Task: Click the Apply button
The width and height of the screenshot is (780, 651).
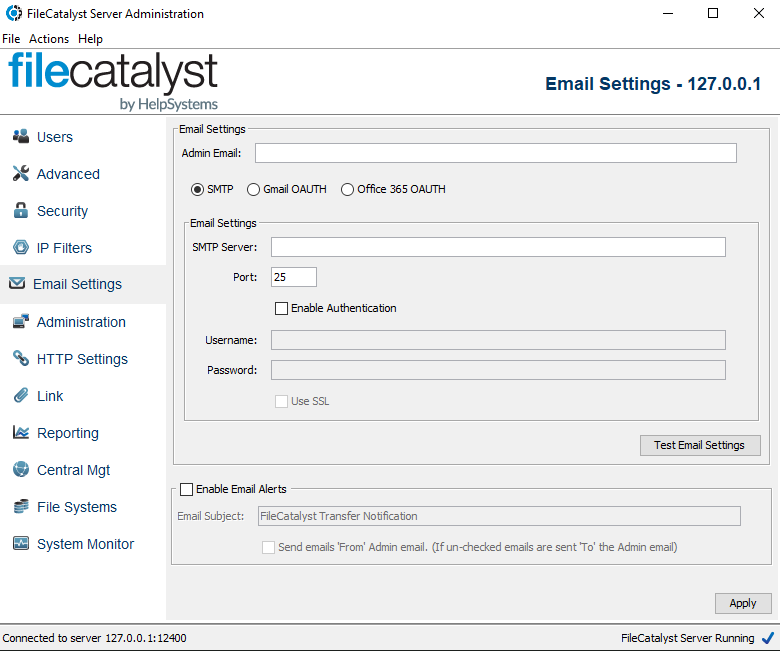Action: click(x=743, y=603)
